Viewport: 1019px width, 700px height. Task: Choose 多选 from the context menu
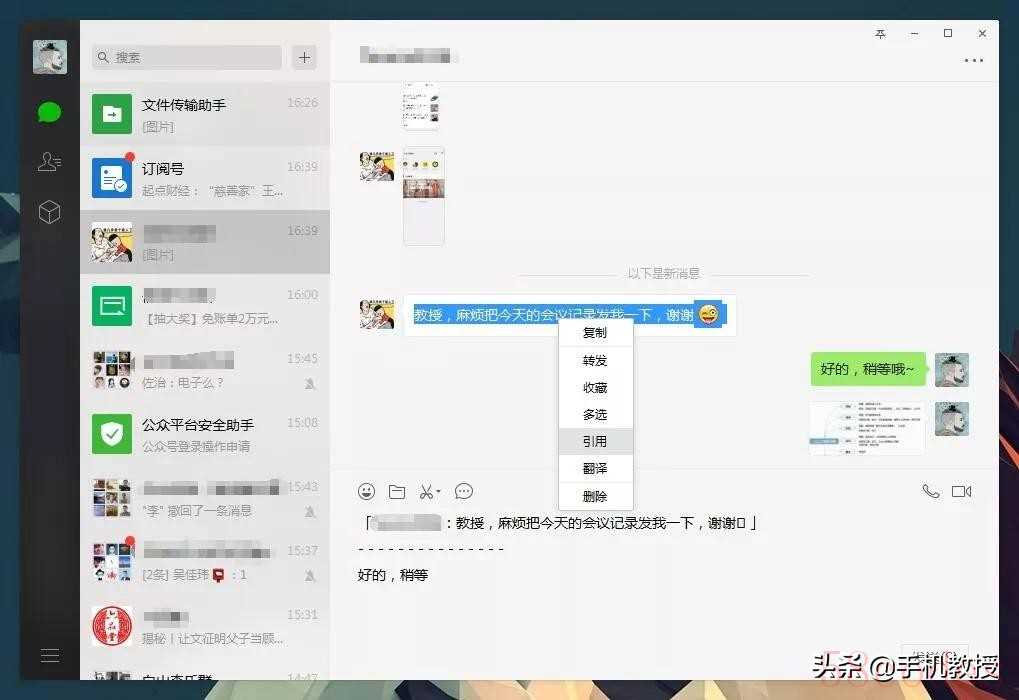click(595, 415)
